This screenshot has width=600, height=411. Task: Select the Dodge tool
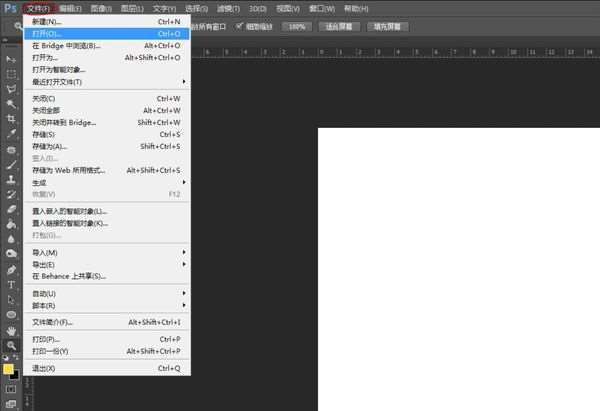pyautogui.click(x=11, y=254)
